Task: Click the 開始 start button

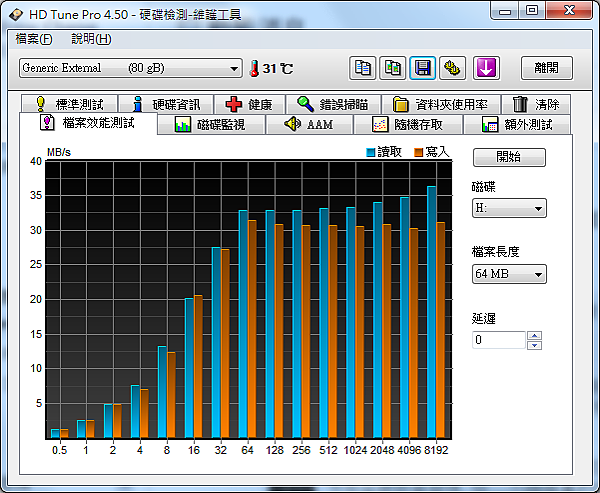Action: (509, 157)
